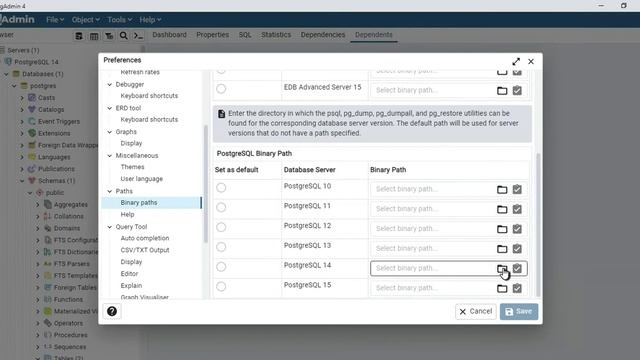Open the Query Tool from browser toolbar
This screenshot has height=360, width=640.
click(x=79, y=36)
